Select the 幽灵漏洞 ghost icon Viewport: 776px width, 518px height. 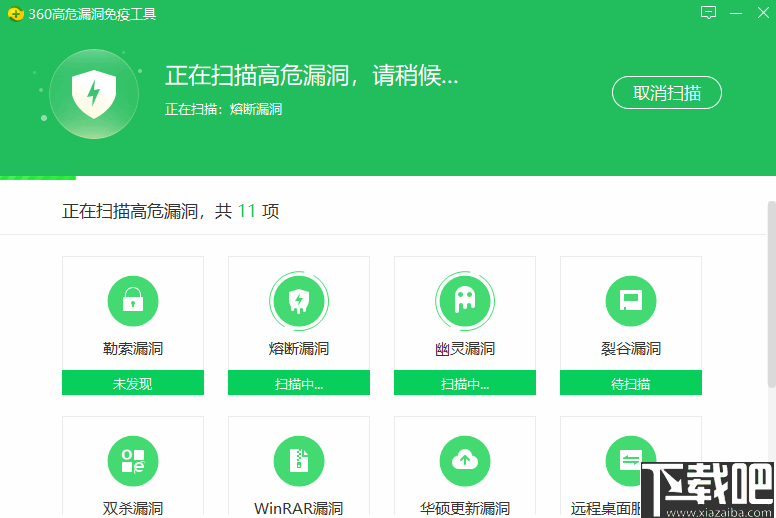click(x=465, y=301)
